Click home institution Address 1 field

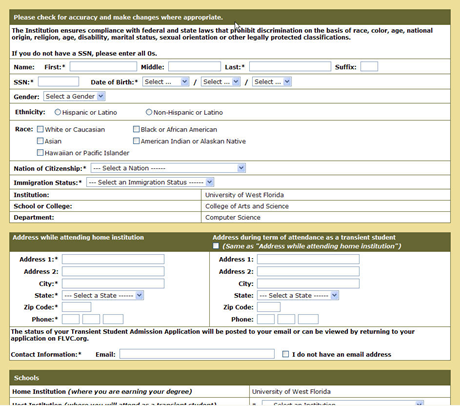(x=113, y=259)
